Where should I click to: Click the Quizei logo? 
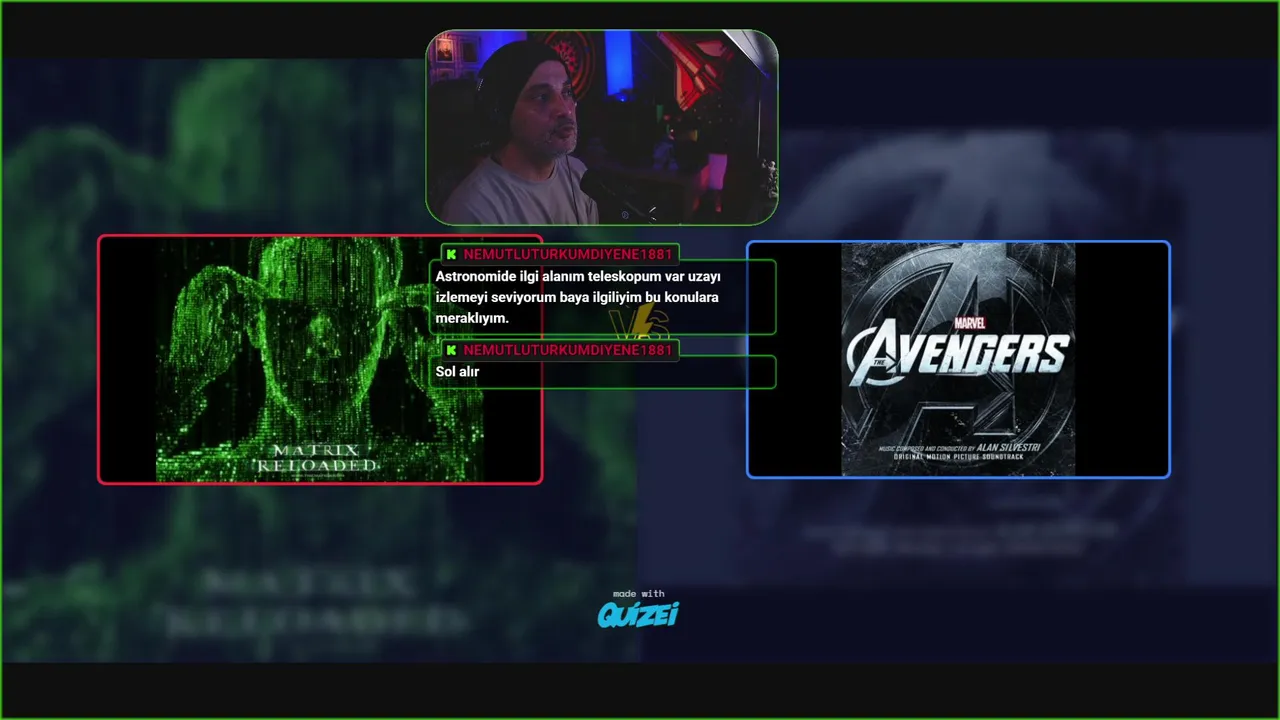[x=638, y=614]
